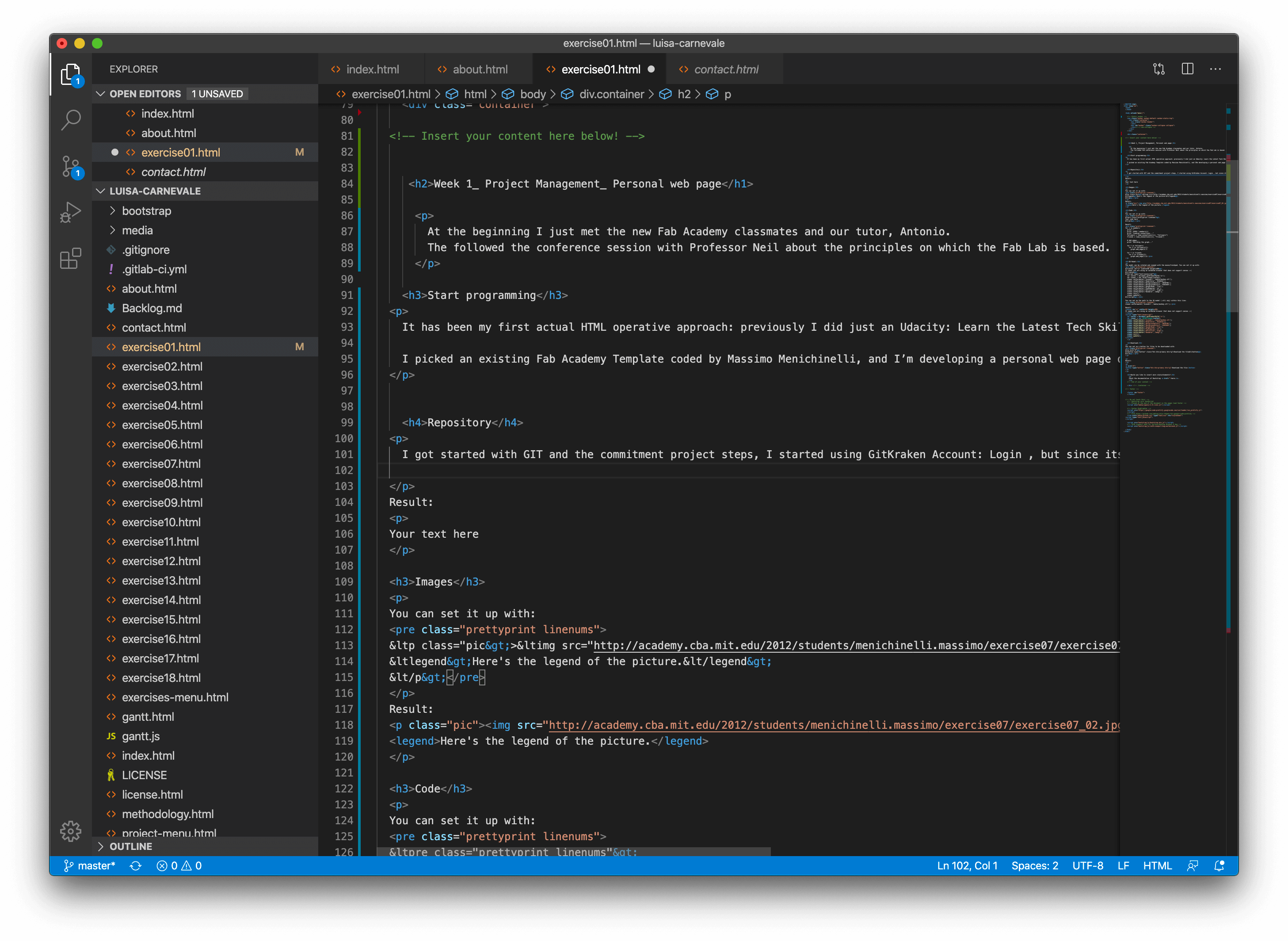Click the EXPLORER panel title
The image size is (1288, 941).
coord(134,69)
